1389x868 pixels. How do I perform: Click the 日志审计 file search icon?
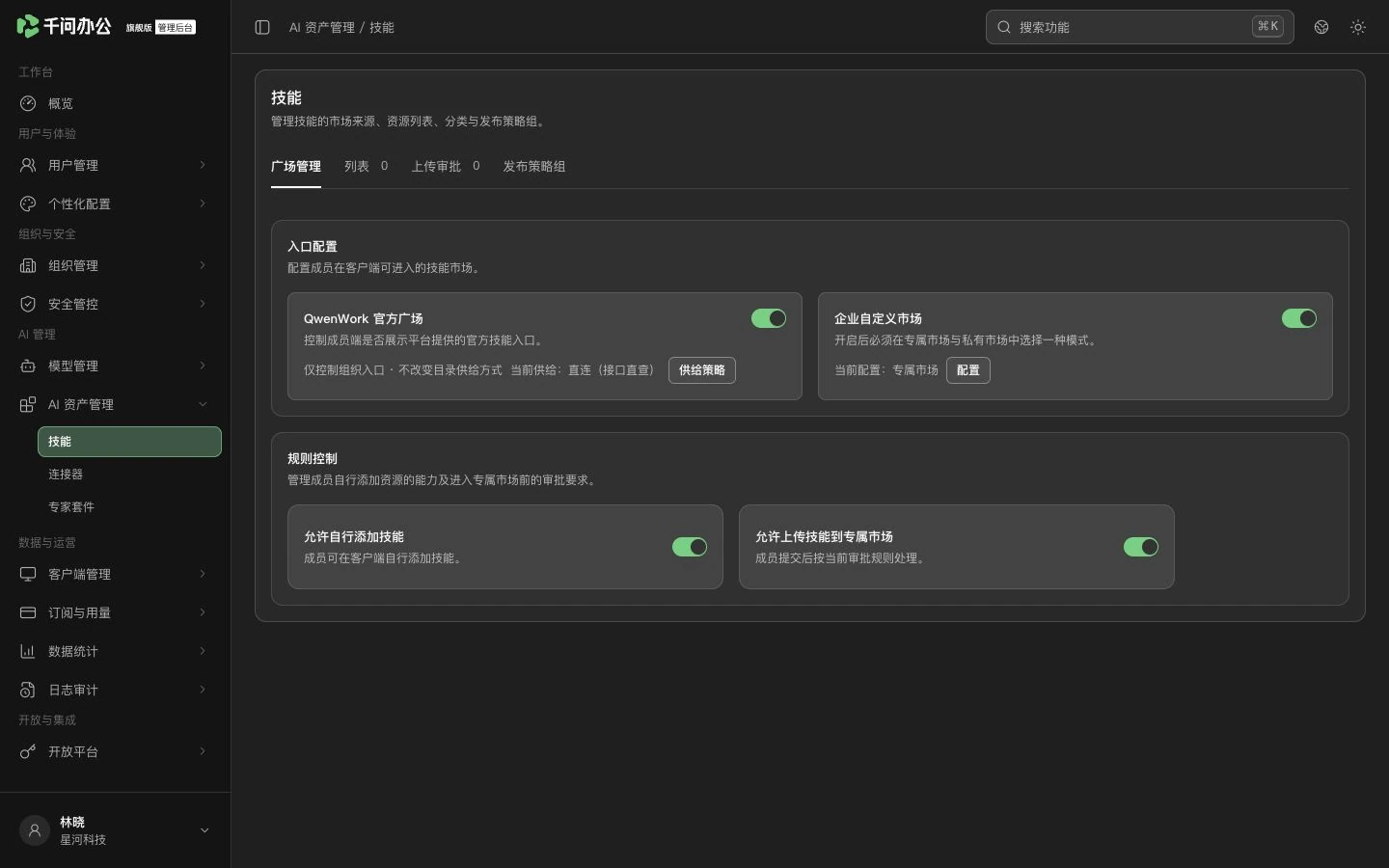(28, 690)
